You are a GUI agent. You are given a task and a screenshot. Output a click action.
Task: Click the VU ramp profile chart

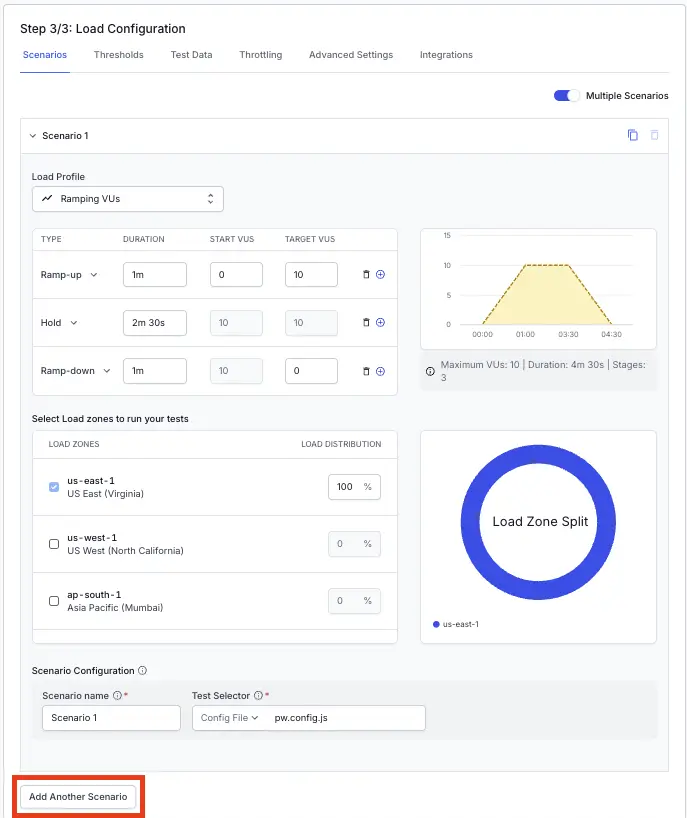(538, 288)
